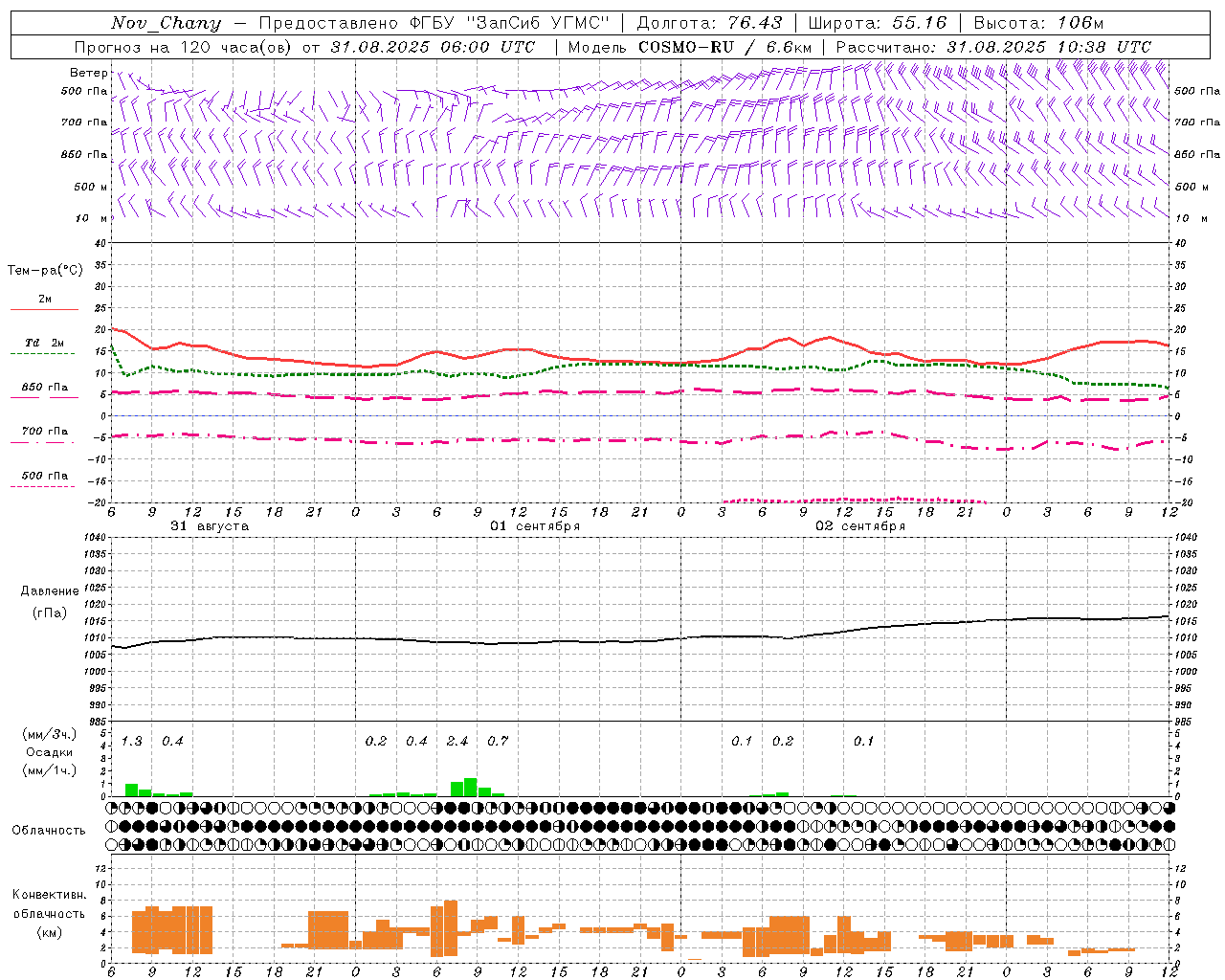This screenshot has height=980, width=1225.
Task: Click the model name COSMO-RU / 6.6км
Action: click(x=724, y=47)
